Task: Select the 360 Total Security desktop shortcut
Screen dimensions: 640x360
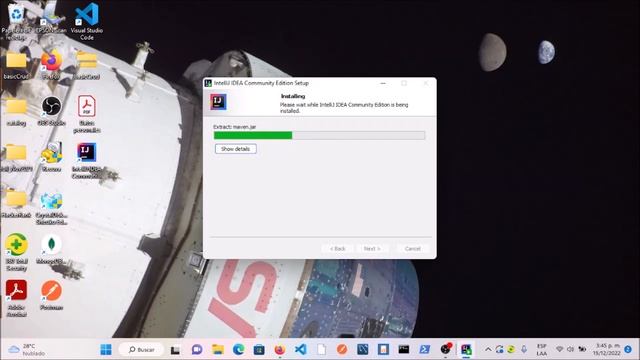Action: 16,252
